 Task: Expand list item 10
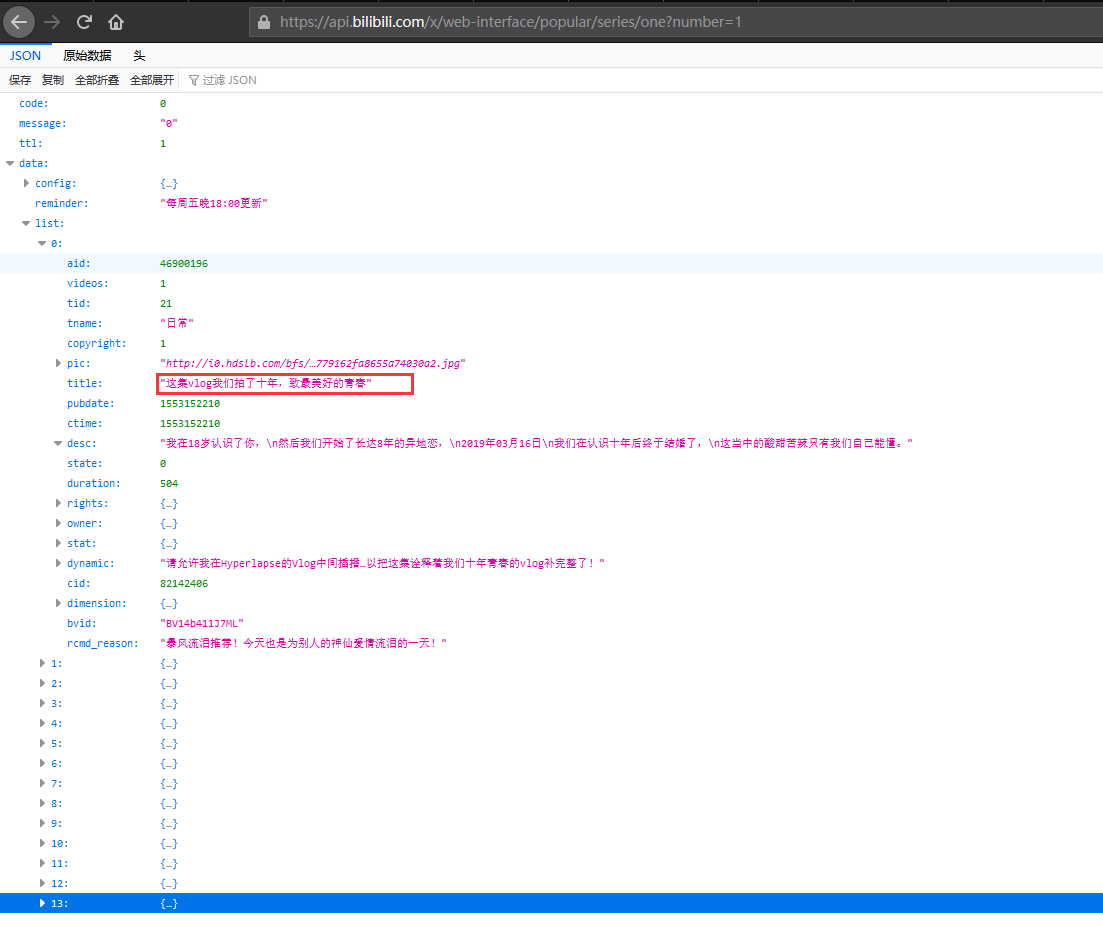click(x=42, y=843)
